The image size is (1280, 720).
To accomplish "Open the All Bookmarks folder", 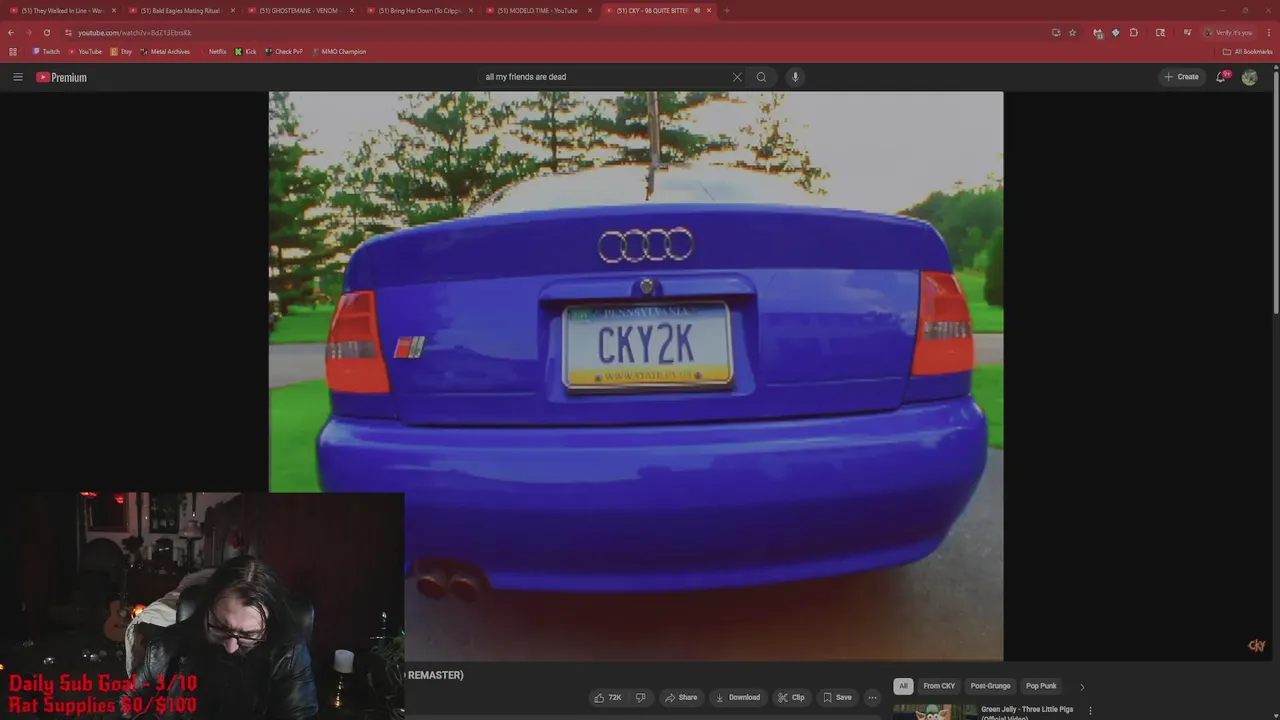I will 1247,51.
